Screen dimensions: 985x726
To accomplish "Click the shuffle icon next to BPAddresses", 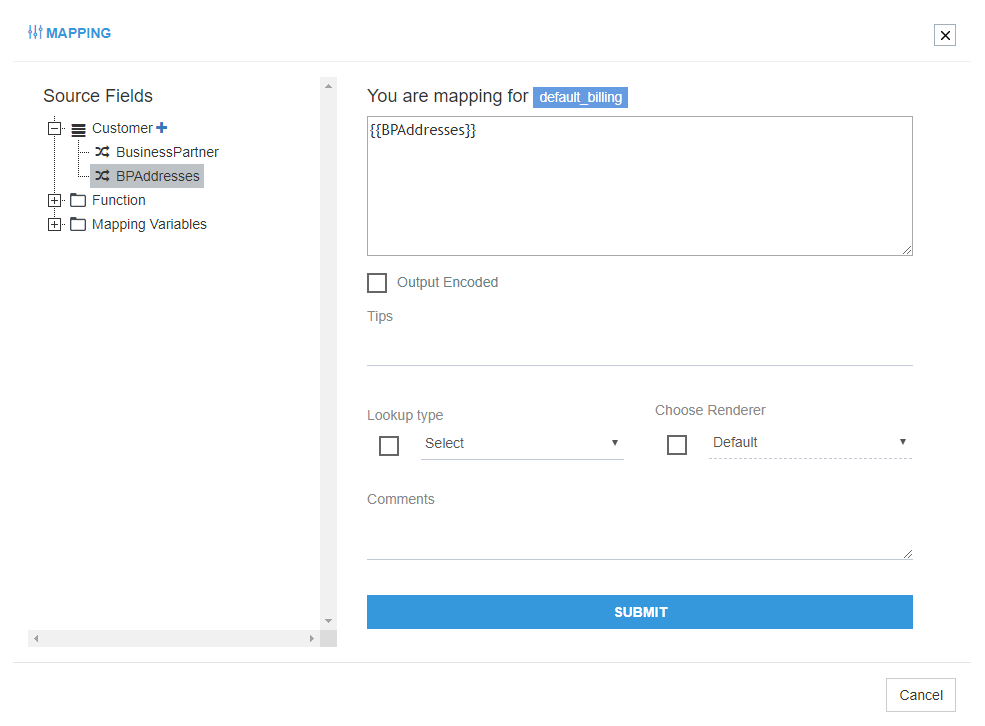I will coord(102,176).
